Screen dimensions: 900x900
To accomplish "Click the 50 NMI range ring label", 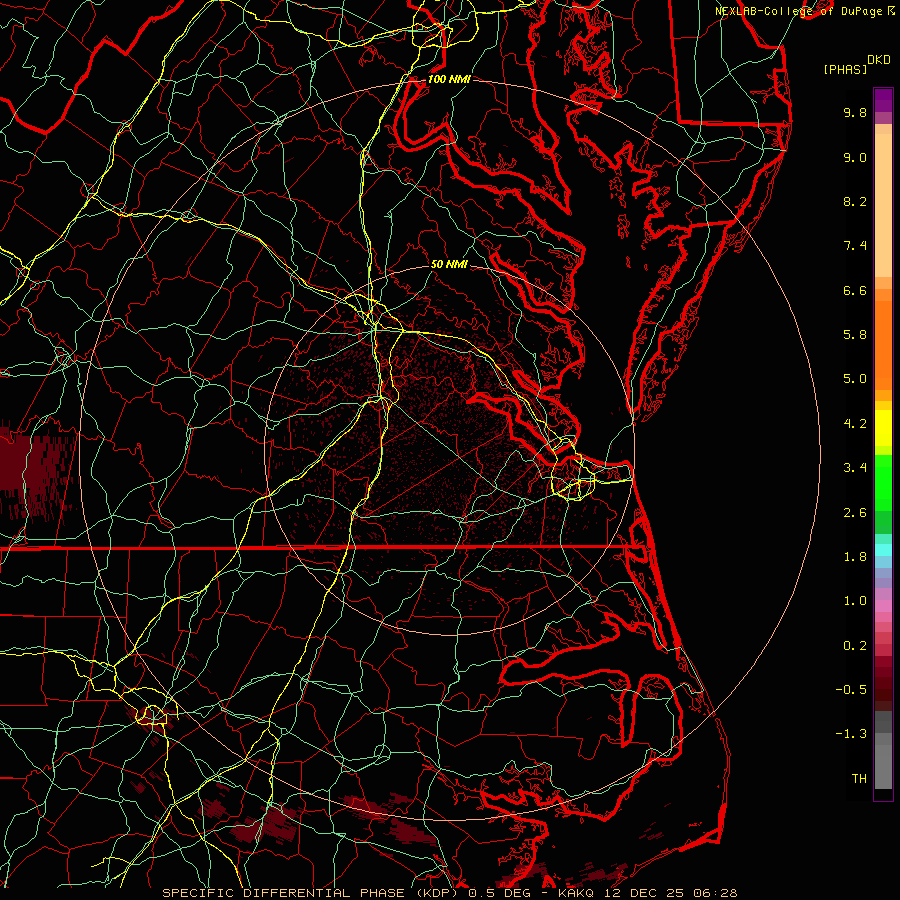I will [x=449, y=264].
